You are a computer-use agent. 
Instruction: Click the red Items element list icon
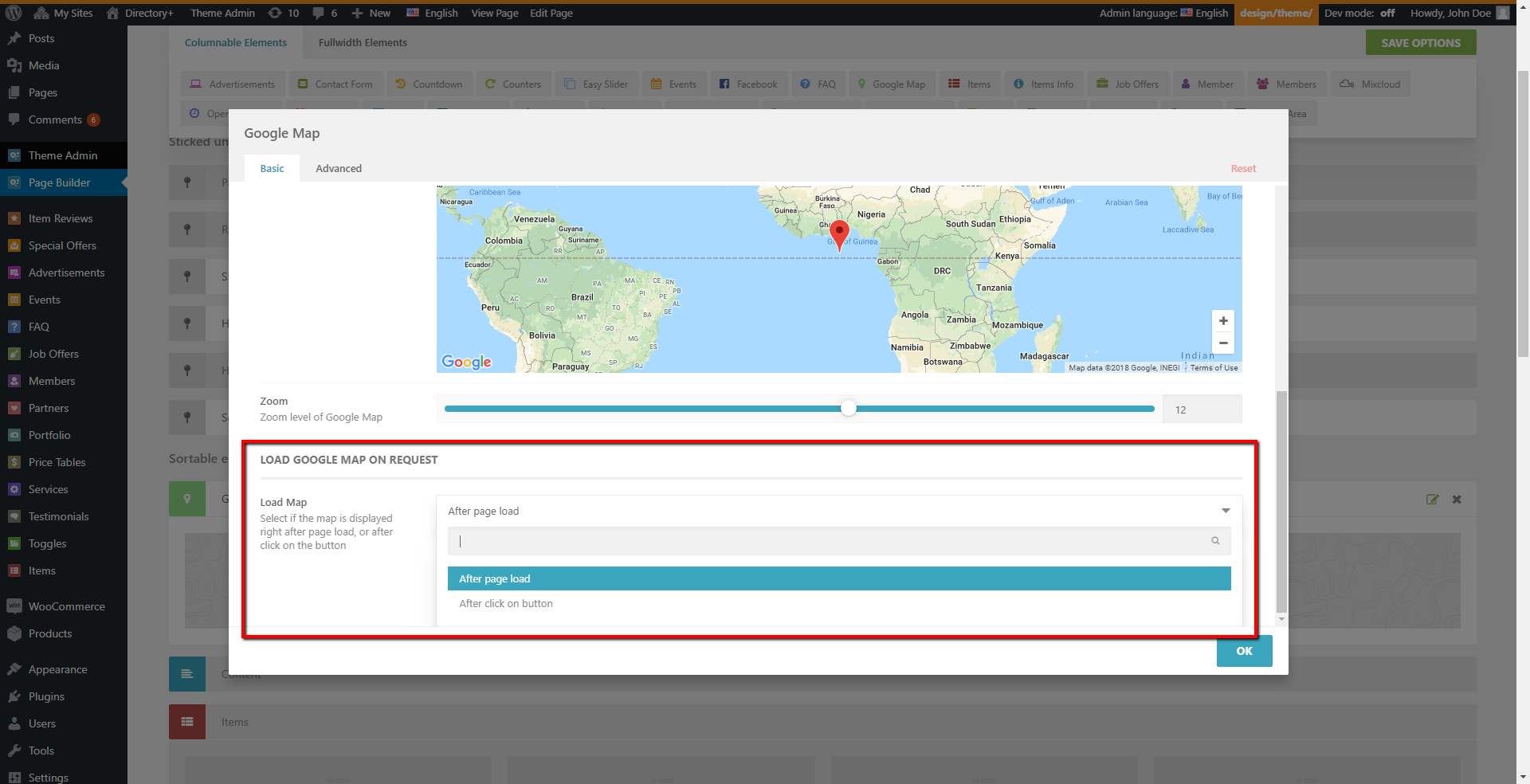pos(187,722)
